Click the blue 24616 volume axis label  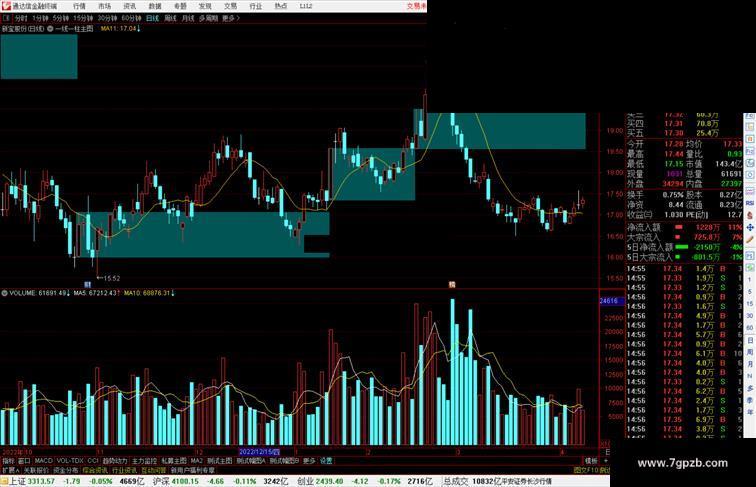point(612,301)
